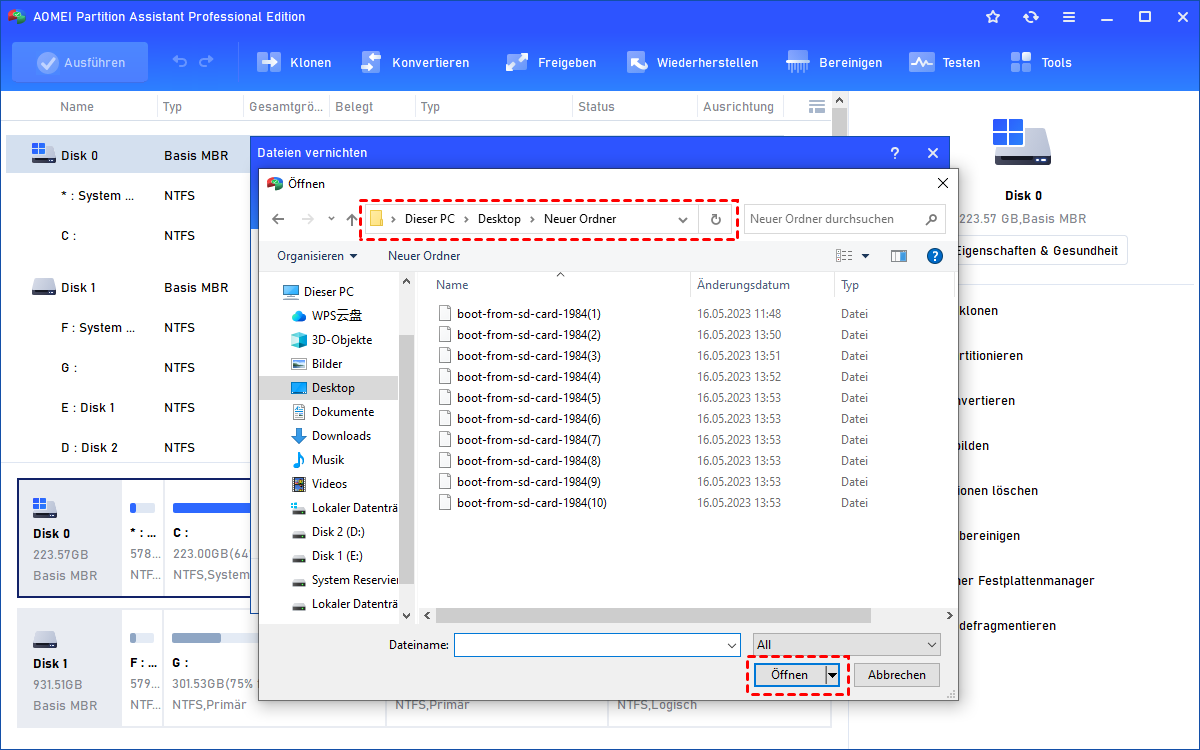Open the recent locations dropdown in toolbar
1200x750 pixels.
[x=333, y=219]
